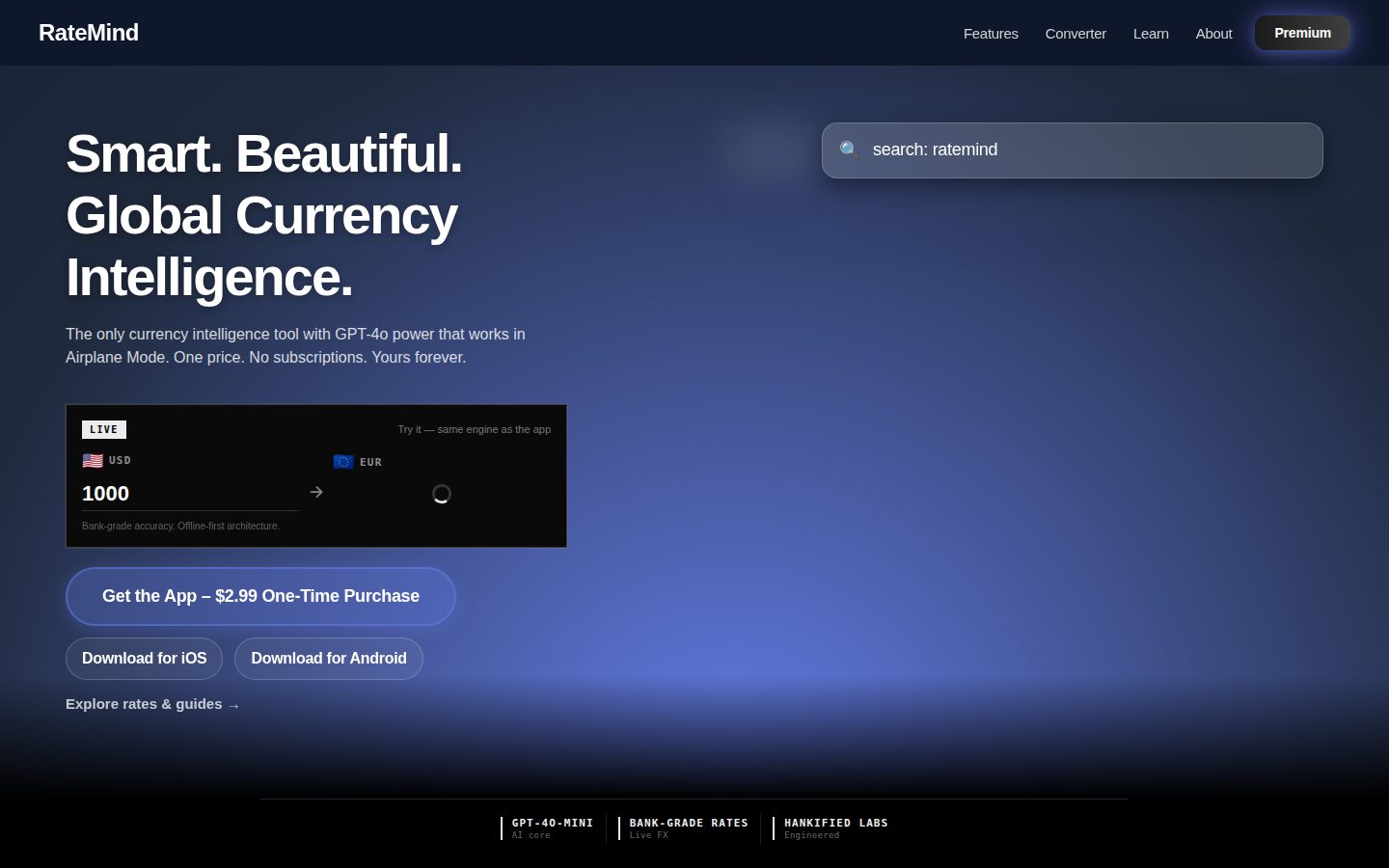This screenshot has height=868, width=1389.
Task: Select the EUR currency label
Action: [371, 462]
